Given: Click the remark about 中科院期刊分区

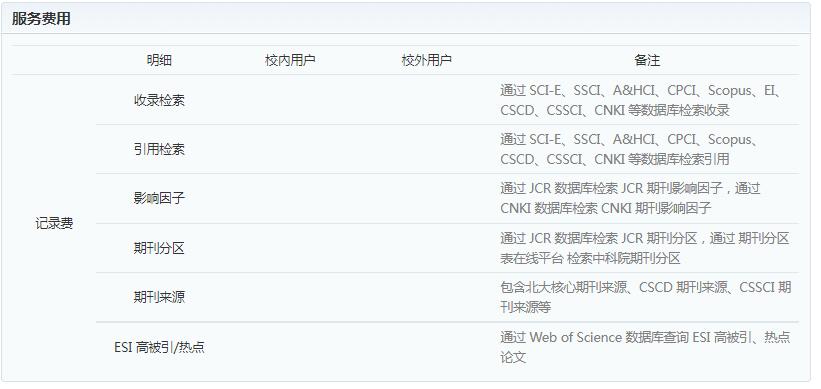Looking at the screenshot, I should tap(645, 248).
